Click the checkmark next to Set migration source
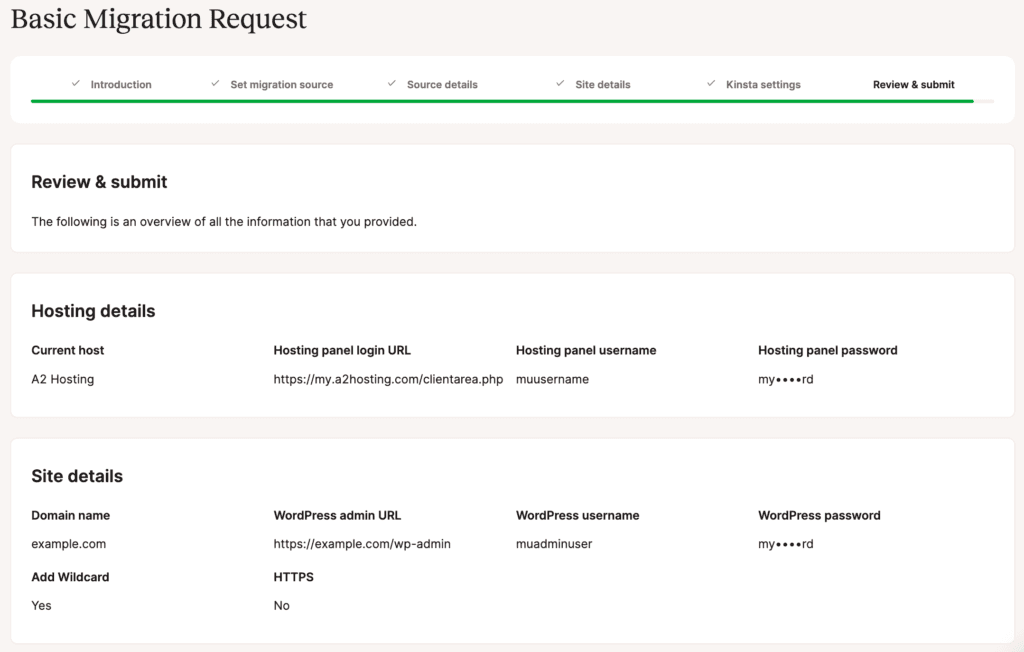This screenshot has height=652, width=1024. click(215, 84)
